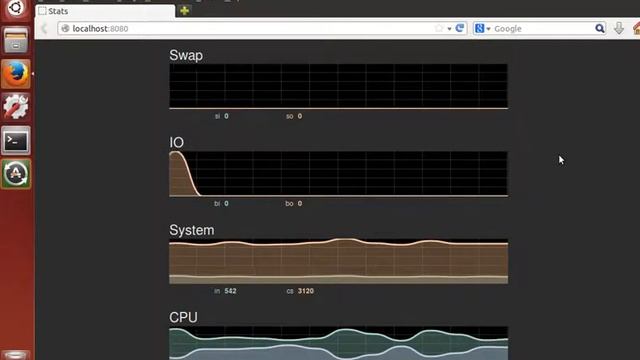Click the Swap heading
Image resolution: width=640 pixels, height=360 pixels.
(x=186, y=56)
